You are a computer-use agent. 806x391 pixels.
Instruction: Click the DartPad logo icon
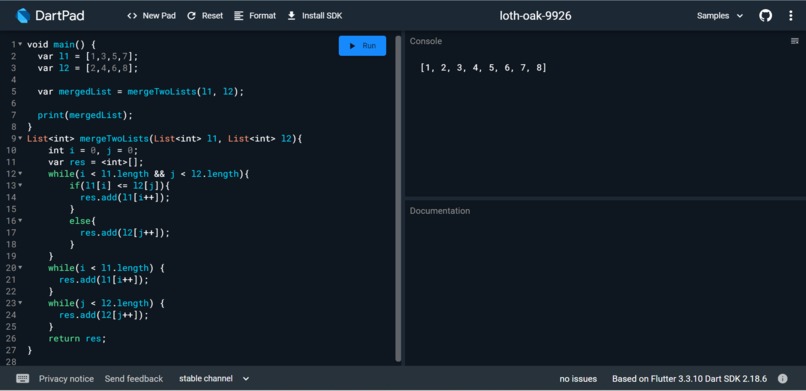pyautogui.click(x=23, y=16)
